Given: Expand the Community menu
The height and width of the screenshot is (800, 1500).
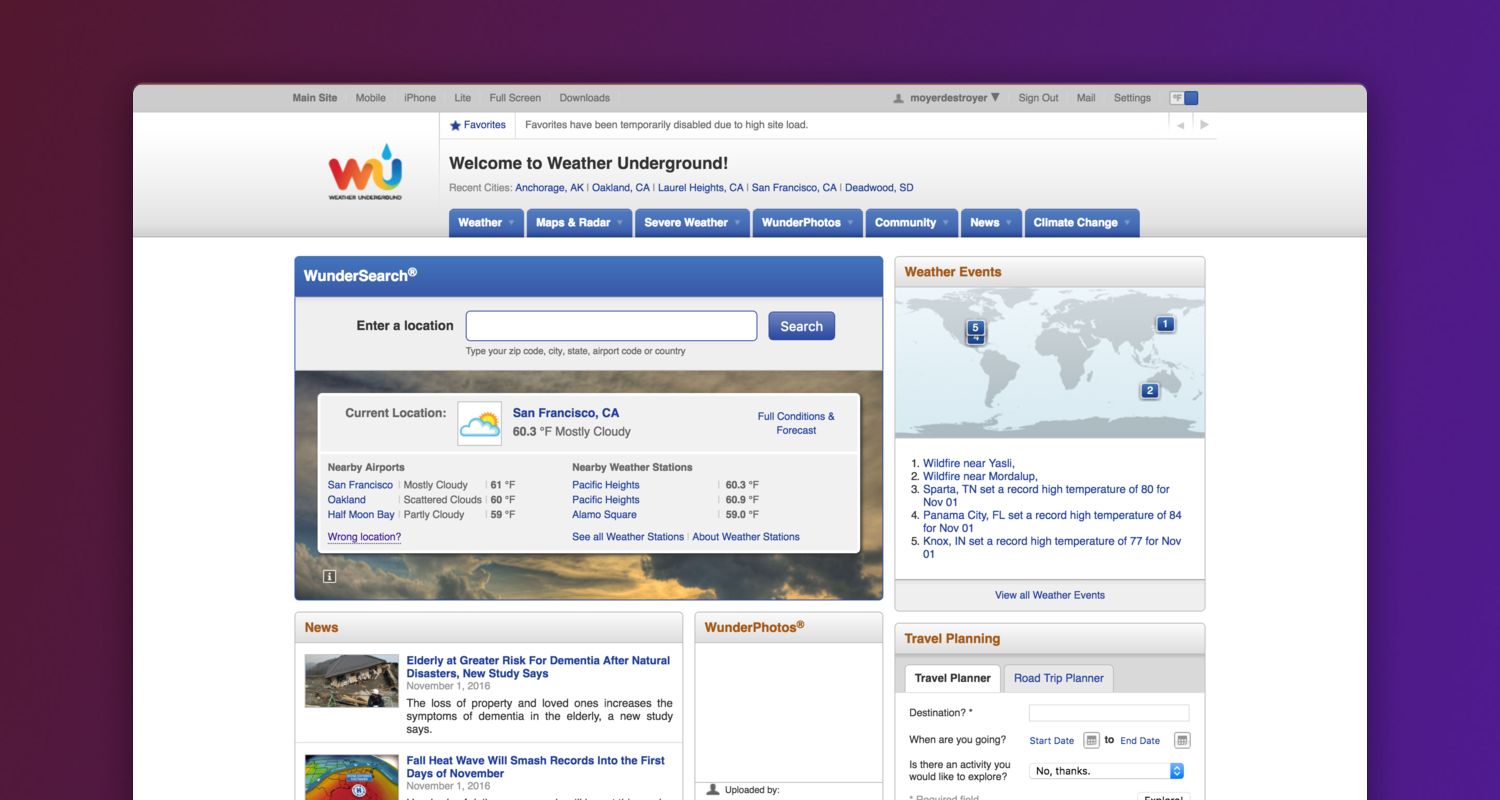Looking at the screenshot, I should point(912,223).
